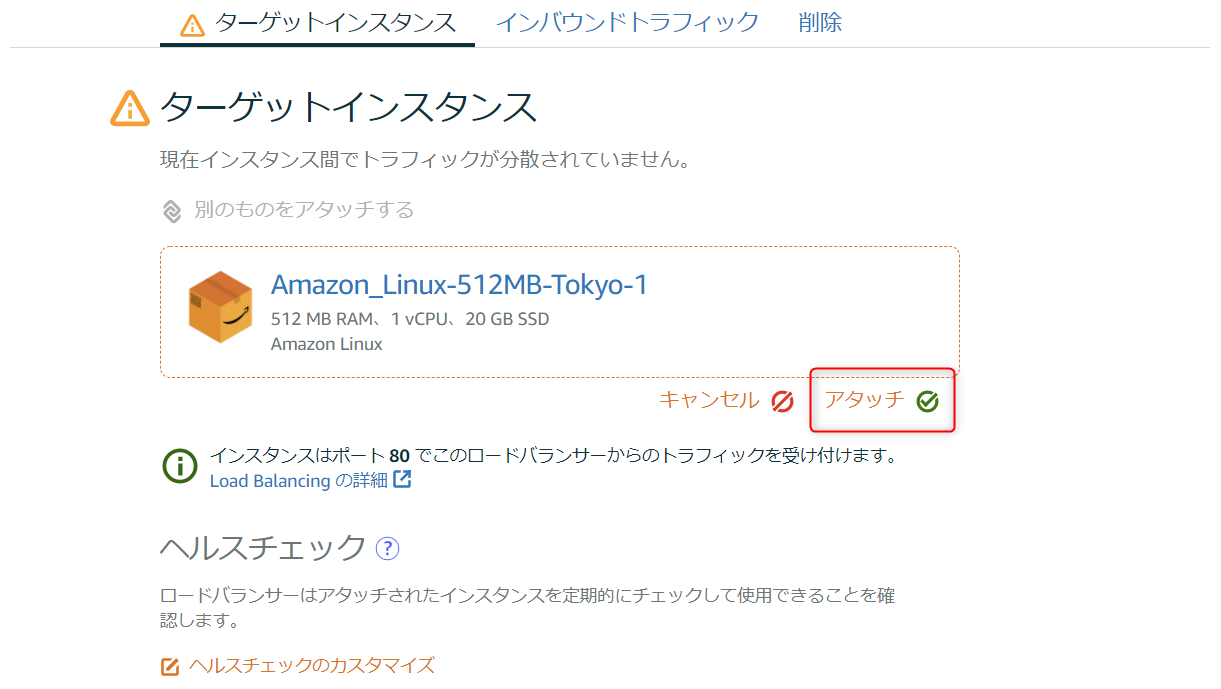Open the Amazon_Linux-512MB-Tokyo-1 instance link
Screen dimensions: 1221x689
pos(459,285)
